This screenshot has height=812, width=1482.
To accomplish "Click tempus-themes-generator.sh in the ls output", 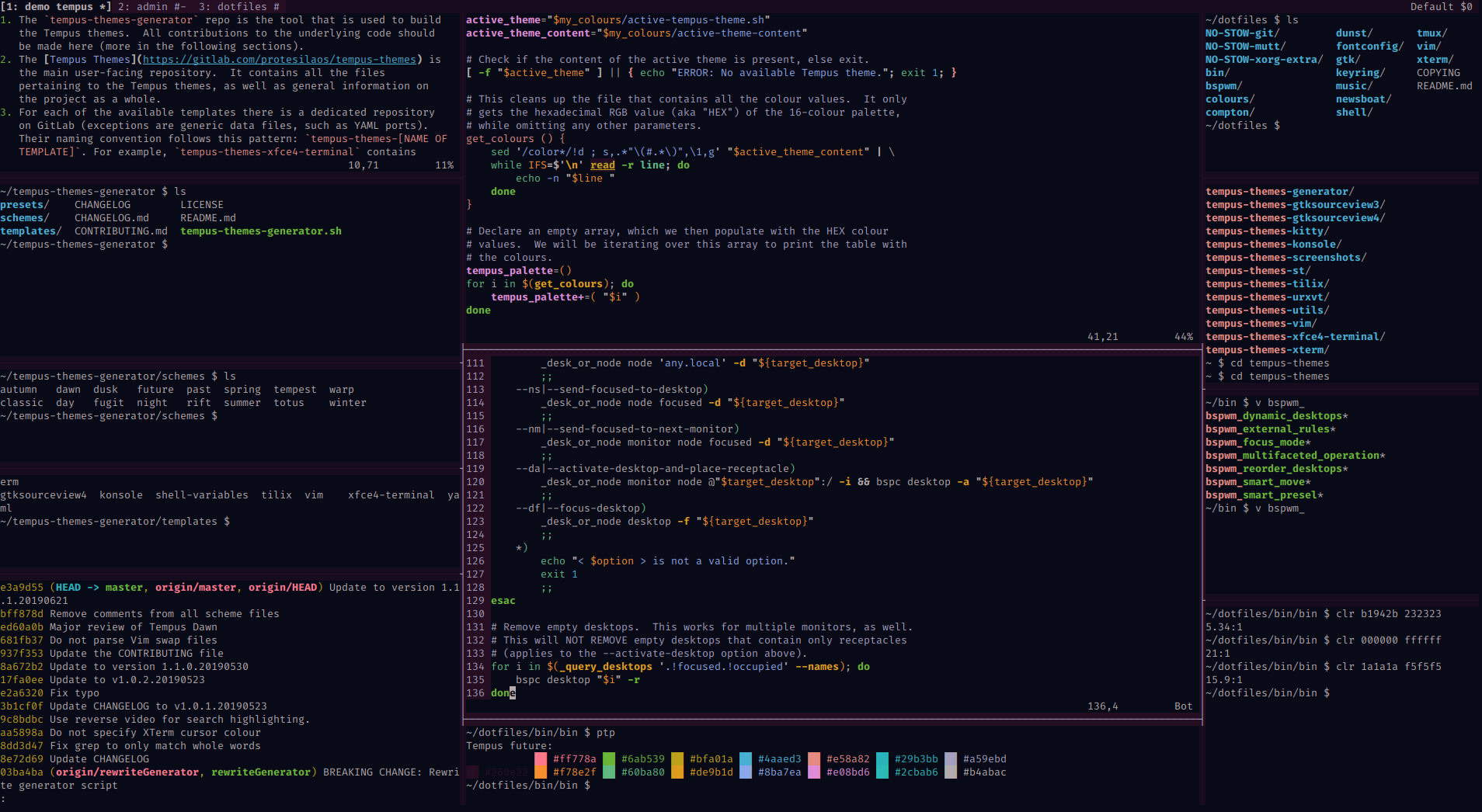I will pyautogui.click(x=261, y=231).
